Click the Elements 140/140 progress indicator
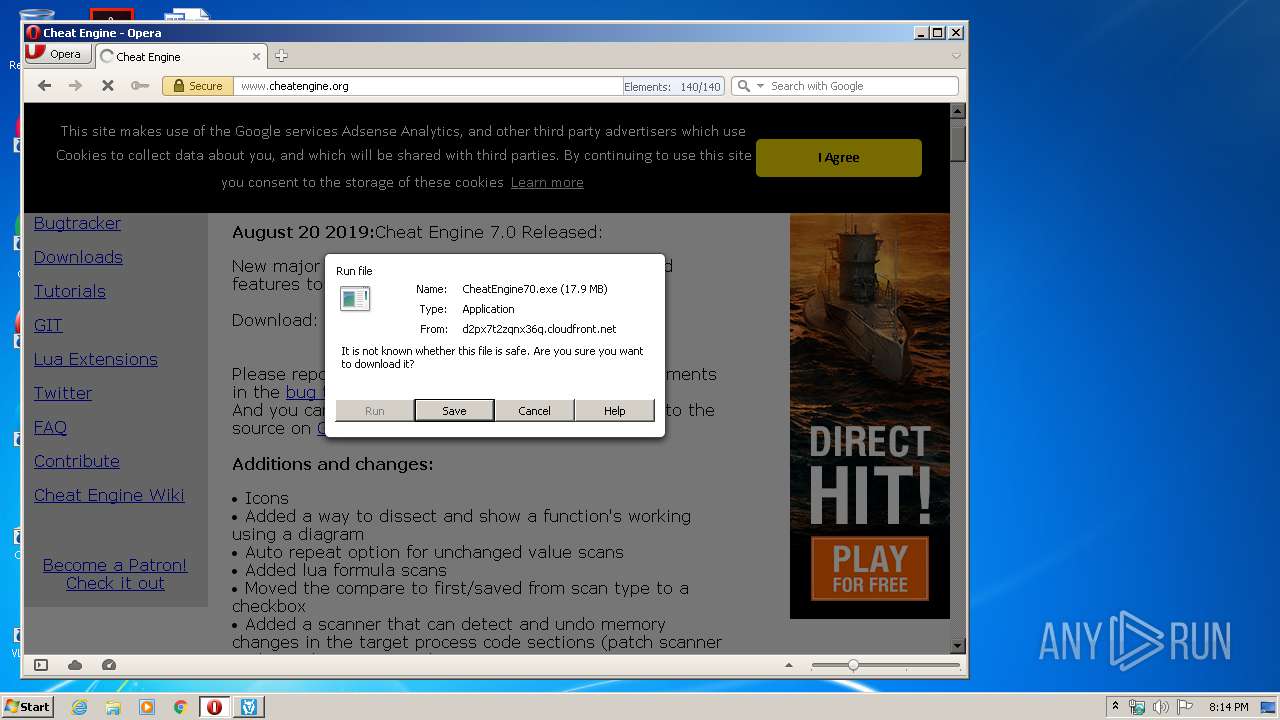Viewport: 1280px width, 720px height. pyautogui.click(x=672, y=87)
